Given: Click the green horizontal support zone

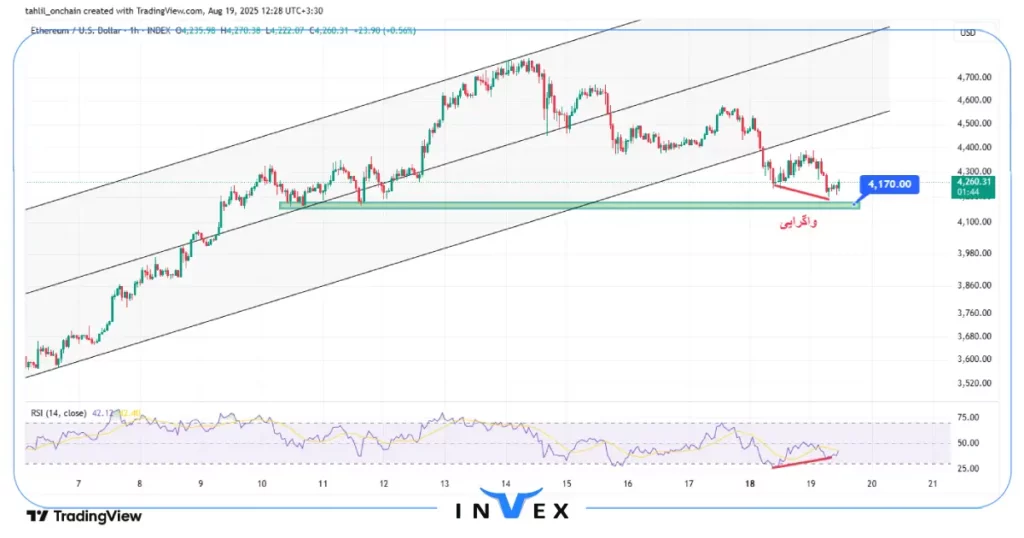Looking at the screenshot, I should point(568,206).
